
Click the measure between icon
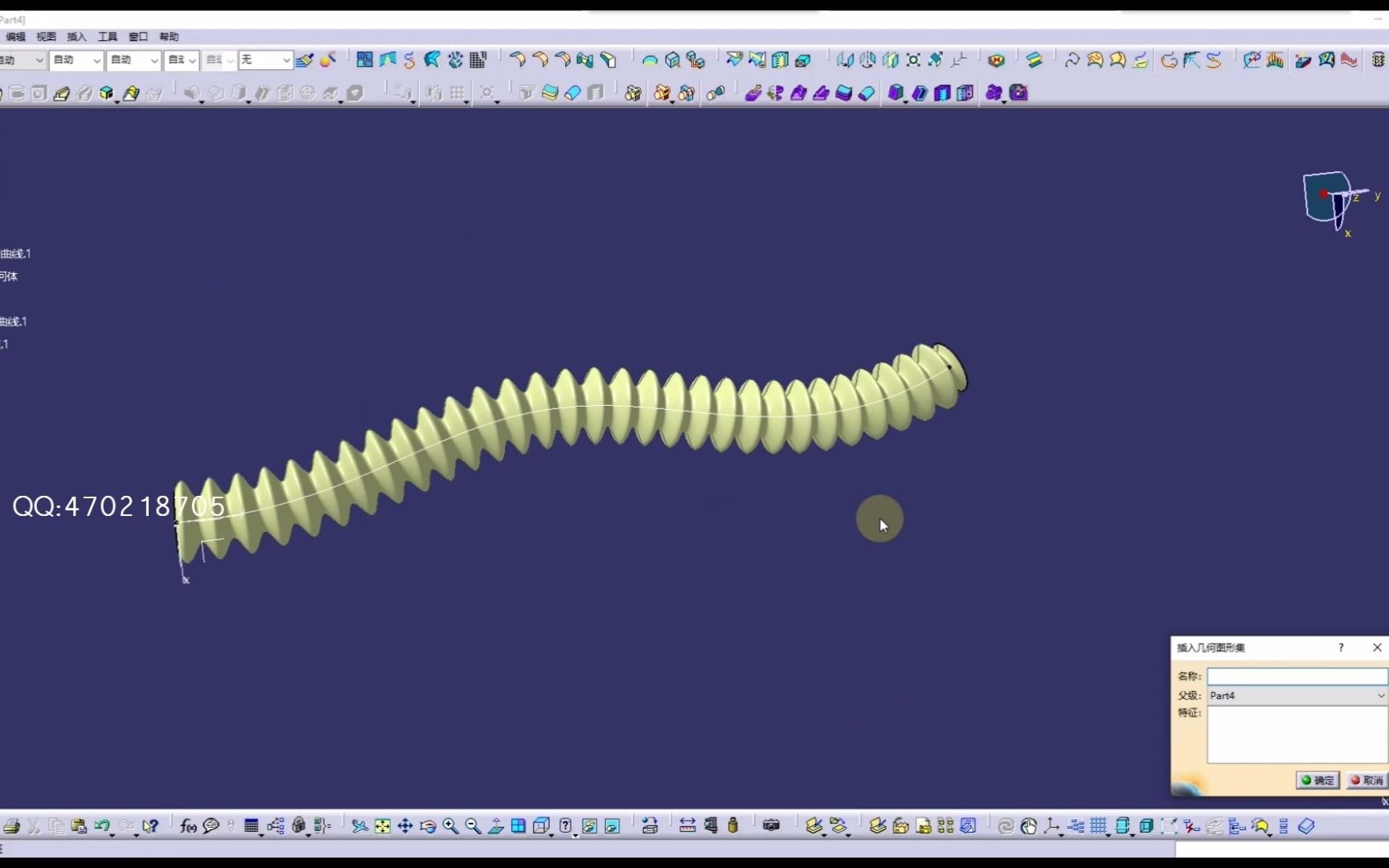tap(687, 825)
